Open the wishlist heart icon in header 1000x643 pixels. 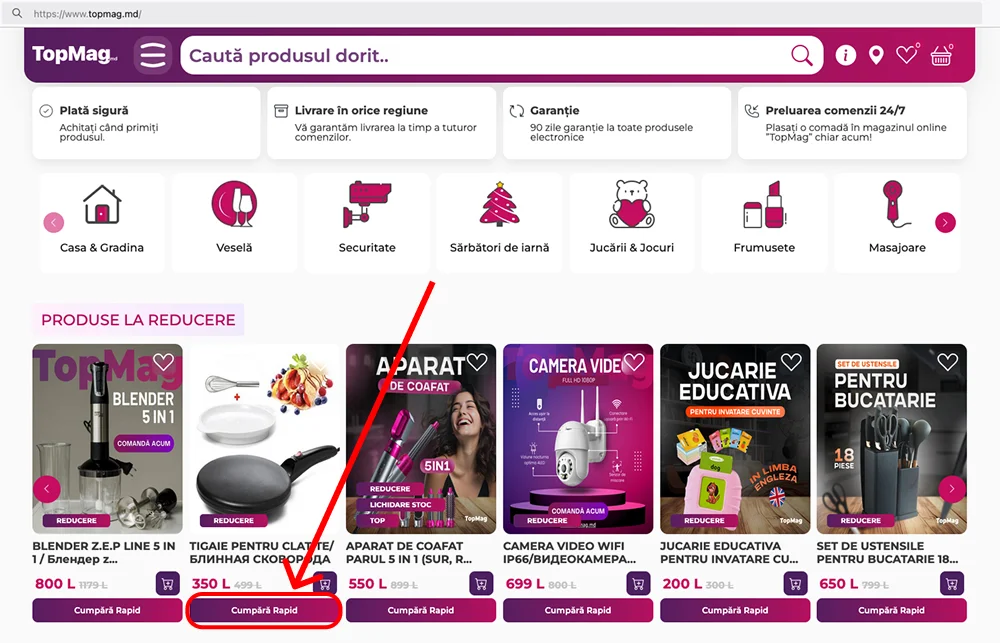click(x=907, y=55)
